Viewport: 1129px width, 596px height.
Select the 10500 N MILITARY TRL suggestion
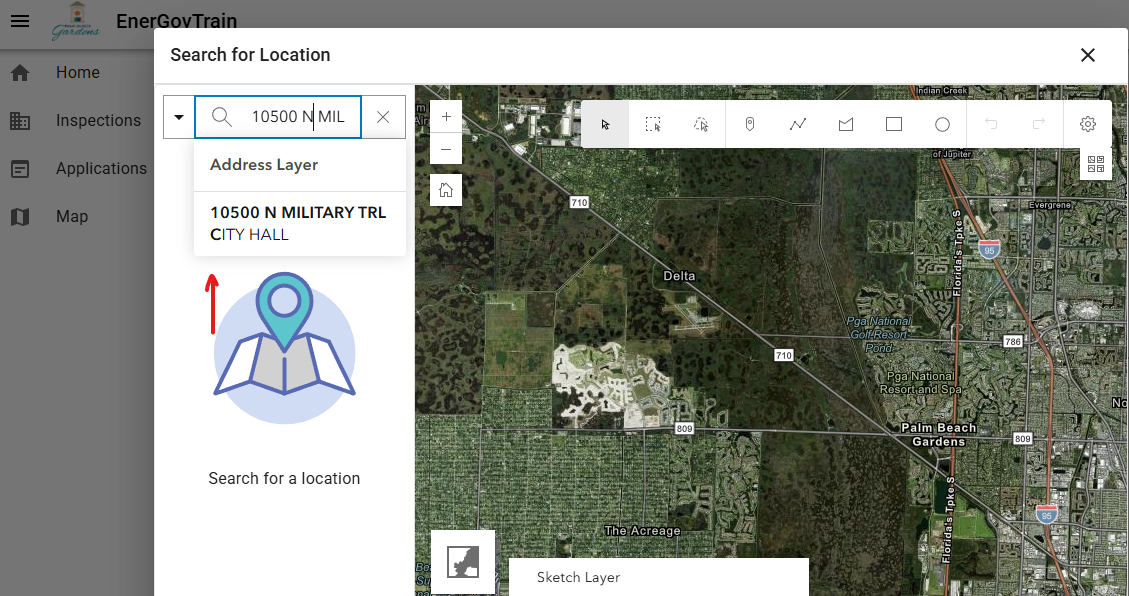click(298, 223)
